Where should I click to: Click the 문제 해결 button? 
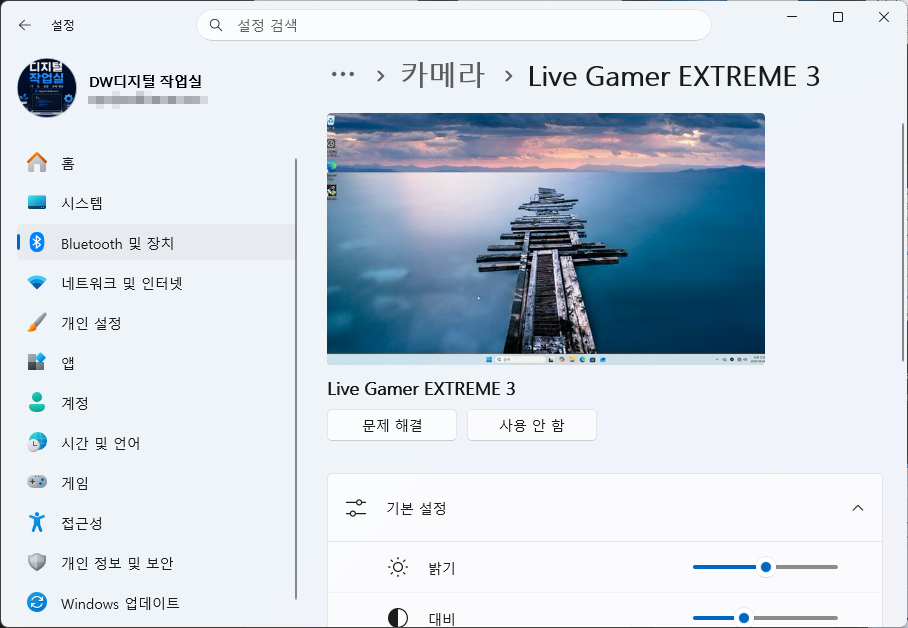[x=392, y=425]
